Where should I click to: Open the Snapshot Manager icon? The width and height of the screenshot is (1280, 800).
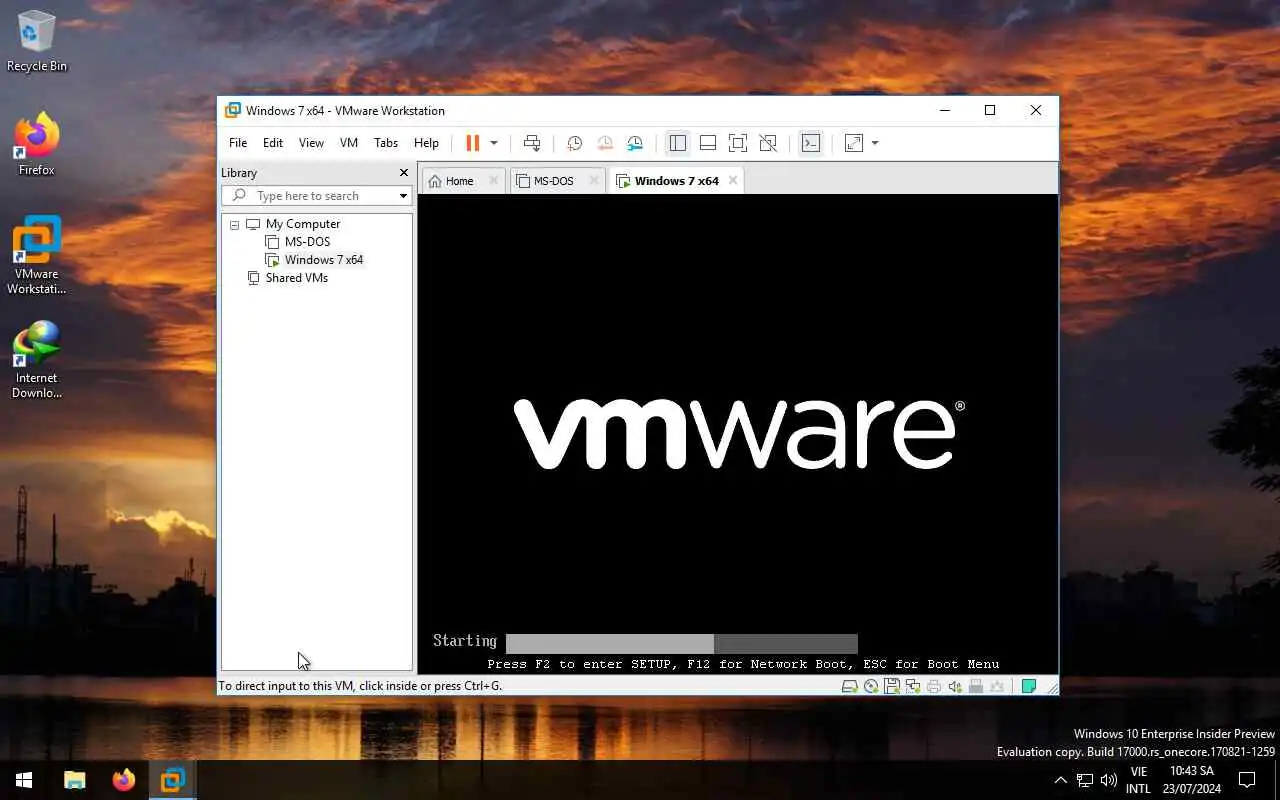635,143
